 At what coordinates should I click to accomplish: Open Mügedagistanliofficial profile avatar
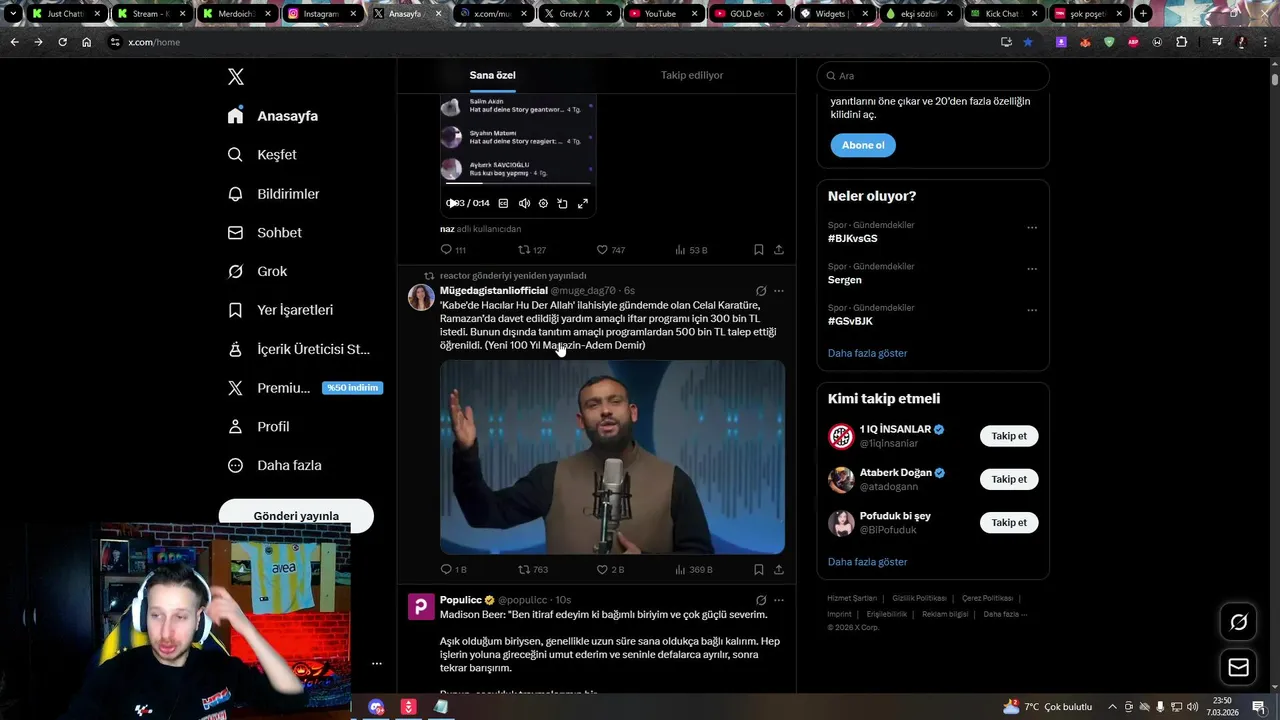point(421,298)
